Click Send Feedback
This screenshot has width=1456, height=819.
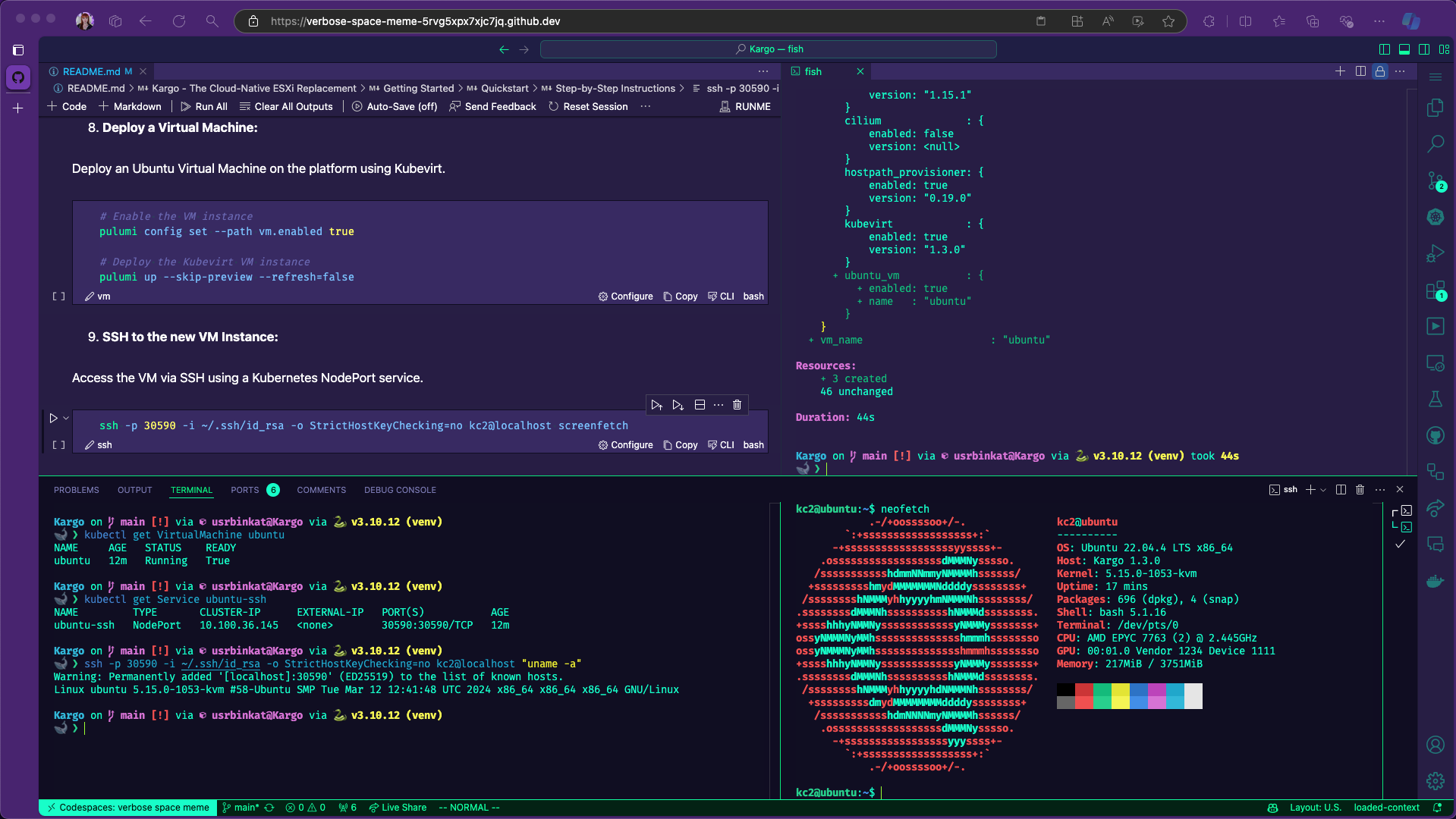[492, 107]
